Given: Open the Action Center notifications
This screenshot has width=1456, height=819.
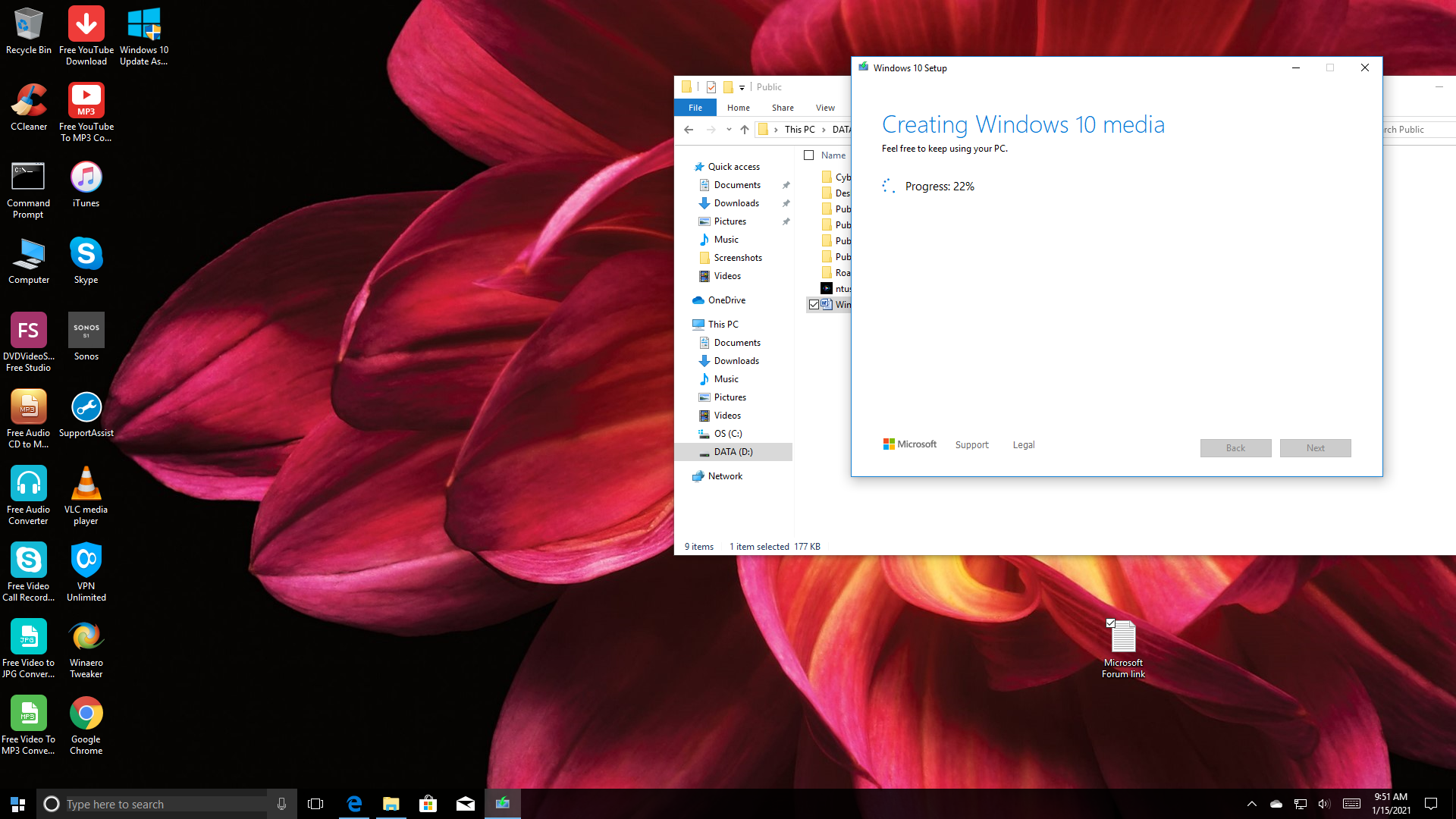Looking at the screenshot, I should [1431, 804].
